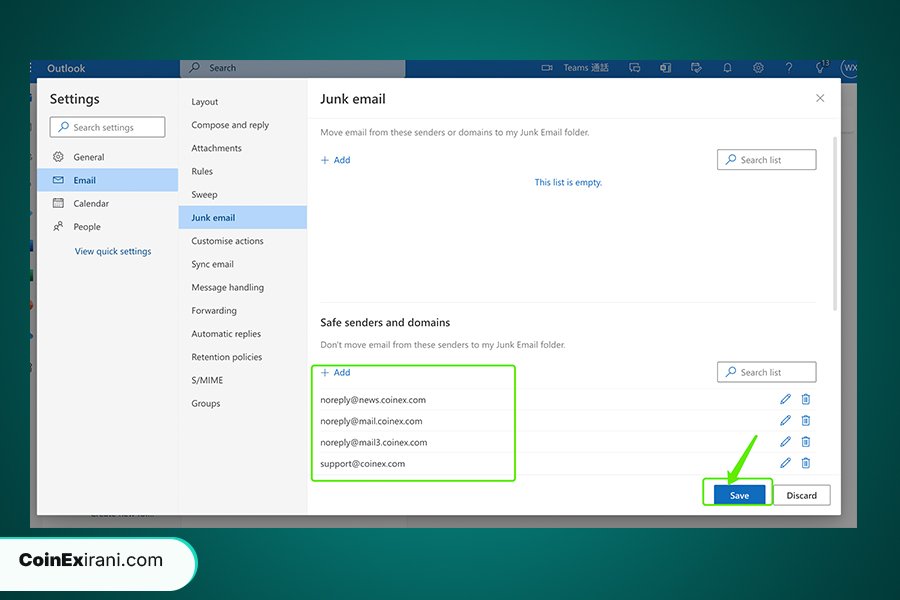Click the Outlook brand label in header
This screenshot has height=600, width=900.
(x=66, y=68)
